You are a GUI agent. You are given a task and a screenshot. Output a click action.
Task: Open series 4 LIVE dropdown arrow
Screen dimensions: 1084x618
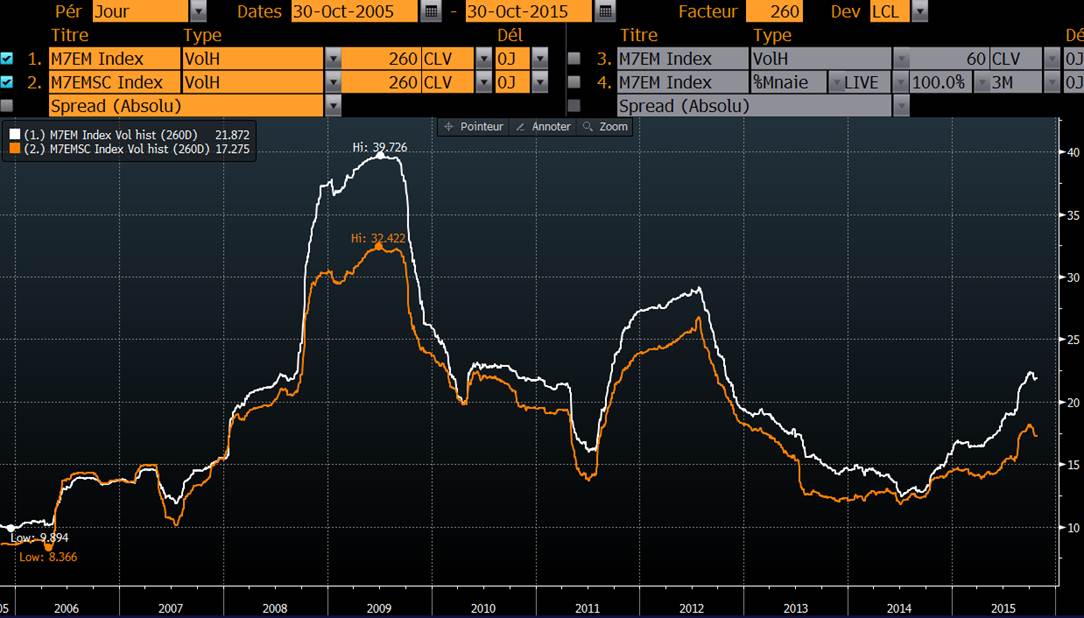(x=901, y=82)
